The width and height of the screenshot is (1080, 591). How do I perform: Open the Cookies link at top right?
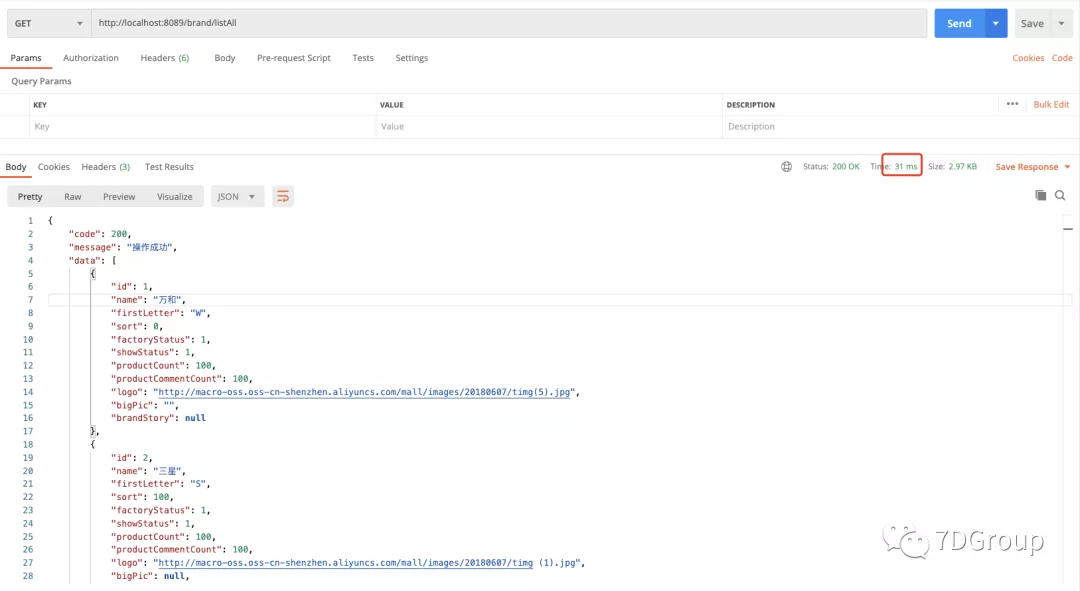coord(1028,58)
